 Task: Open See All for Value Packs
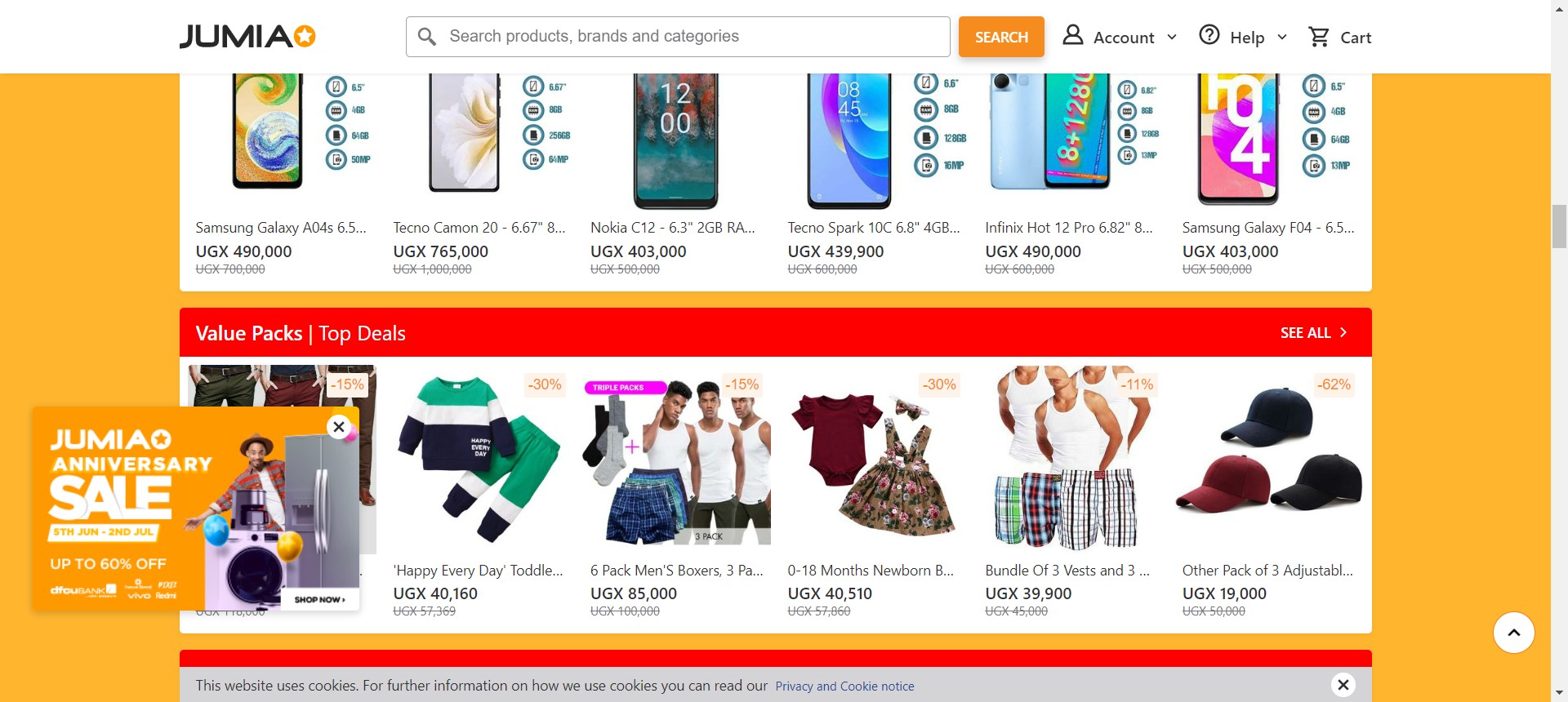tap(1314, 333)
